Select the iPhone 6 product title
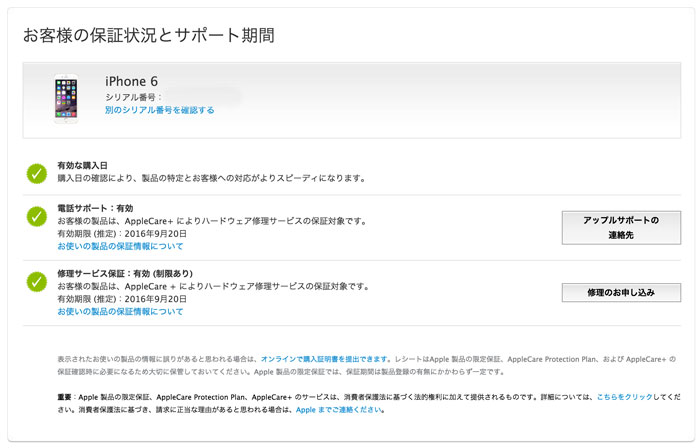 click(x=131, y=81)
